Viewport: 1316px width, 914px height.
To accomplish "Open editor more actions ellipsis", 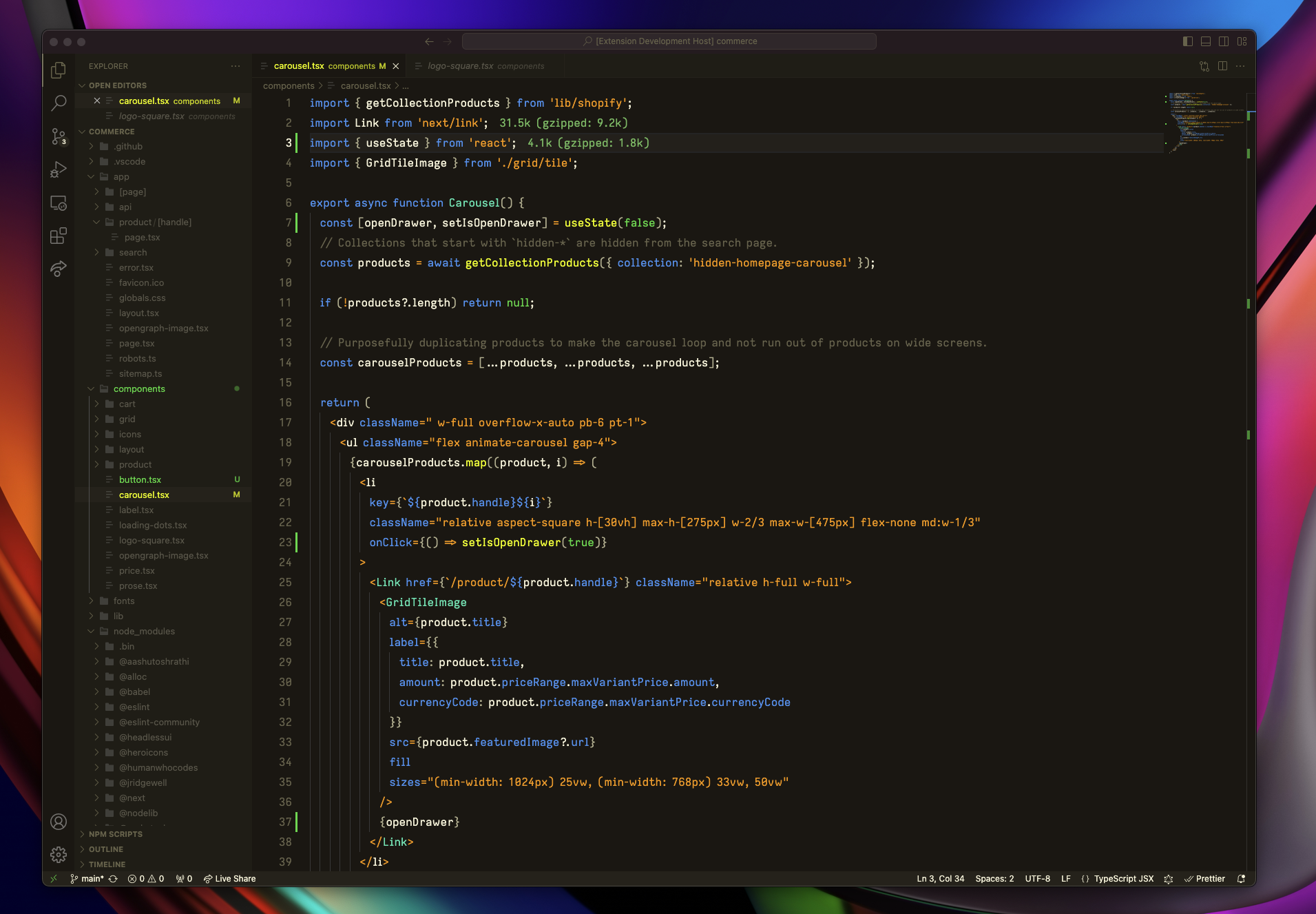I will 1240,66.
